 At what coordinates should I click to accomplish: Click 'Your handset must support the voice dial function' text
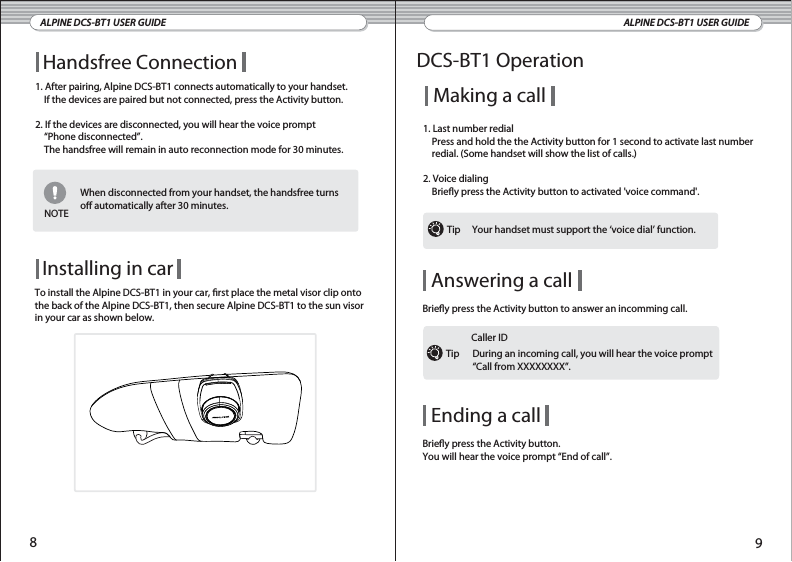(x=583, y=230)
